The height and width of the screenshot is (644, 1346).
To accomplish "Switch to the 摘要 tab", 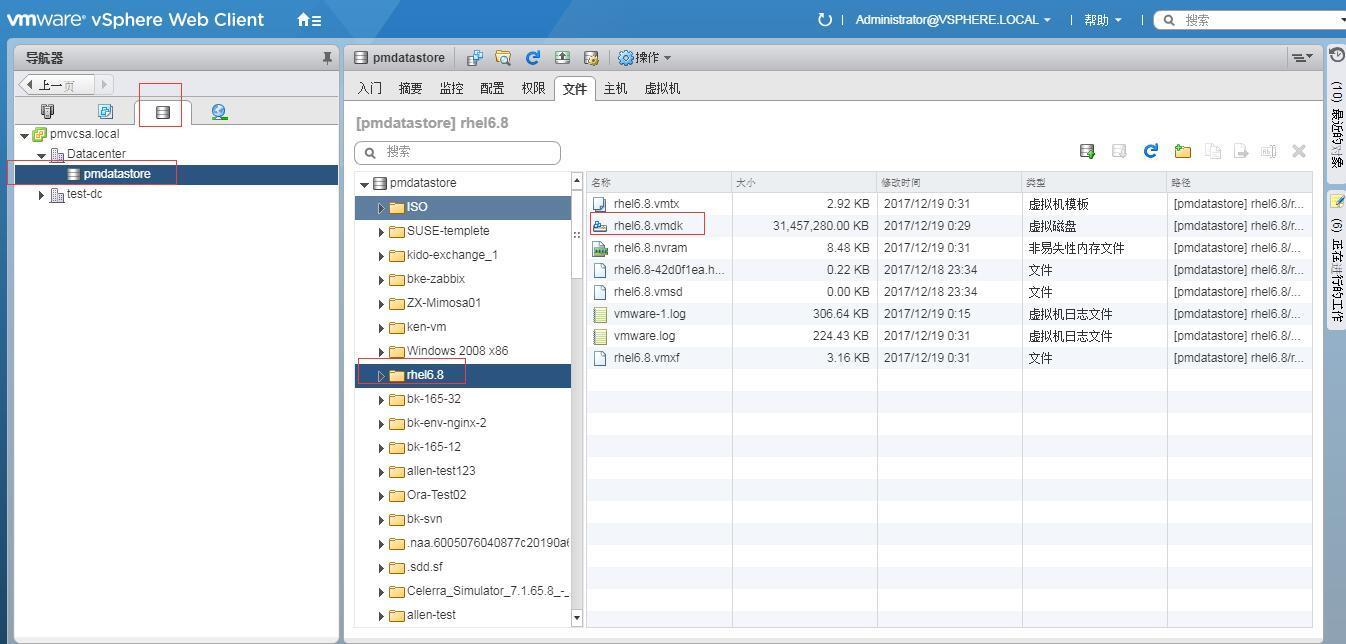I will coord(410,88).
